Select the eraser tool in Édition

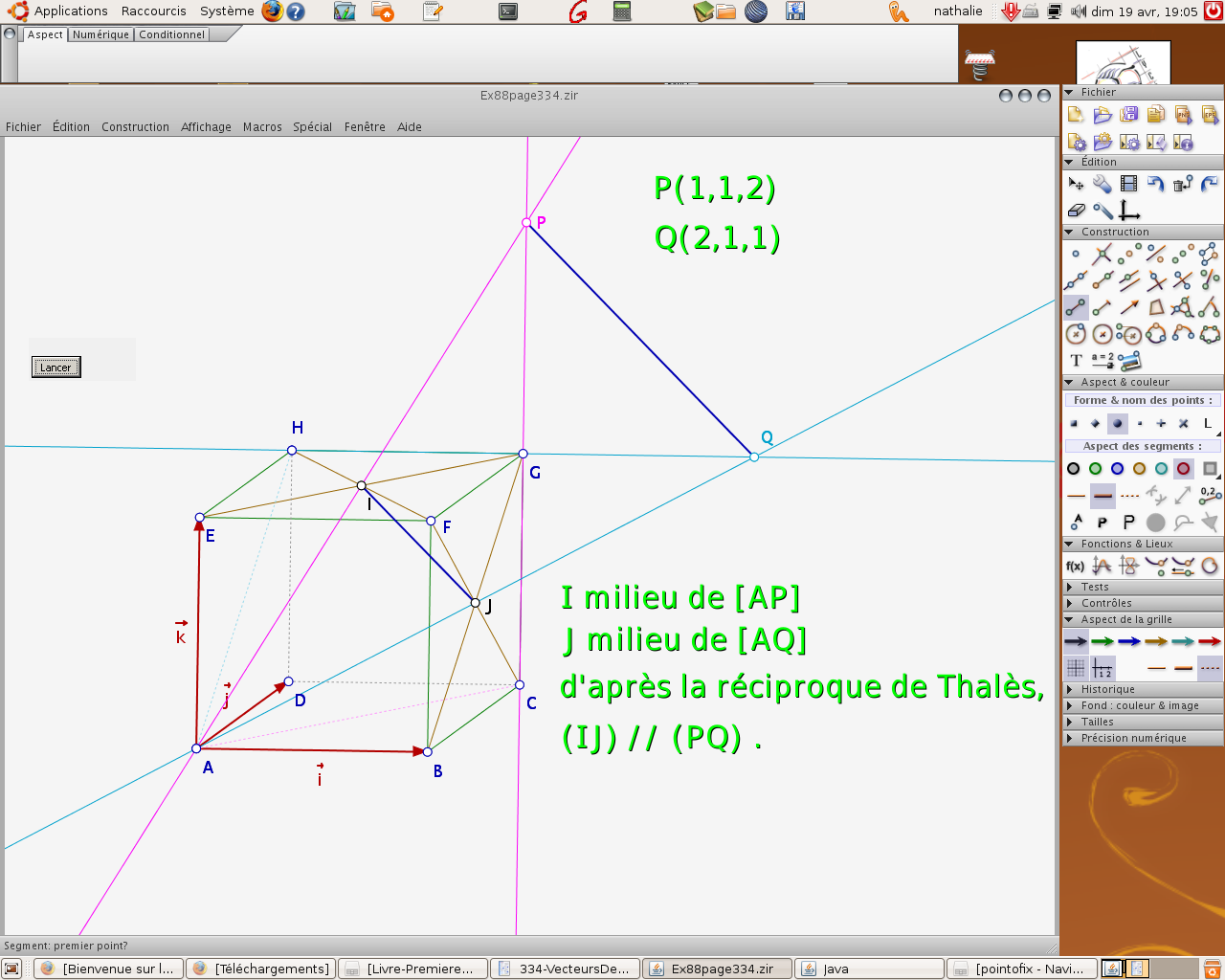pyautogui.click(x=1076, y=211)
